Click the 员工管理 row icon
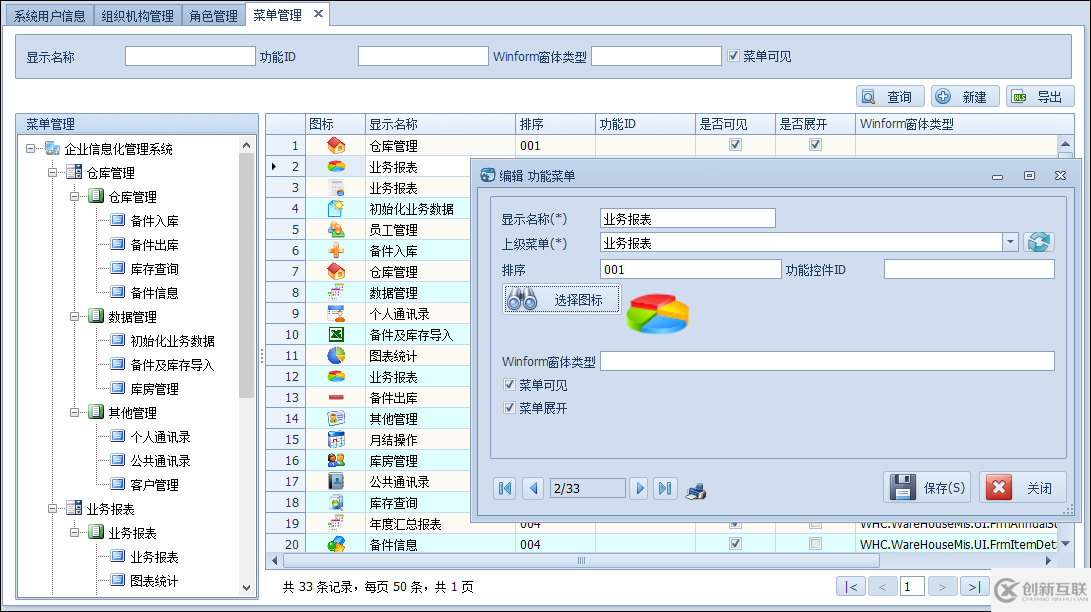 (336, 230)
